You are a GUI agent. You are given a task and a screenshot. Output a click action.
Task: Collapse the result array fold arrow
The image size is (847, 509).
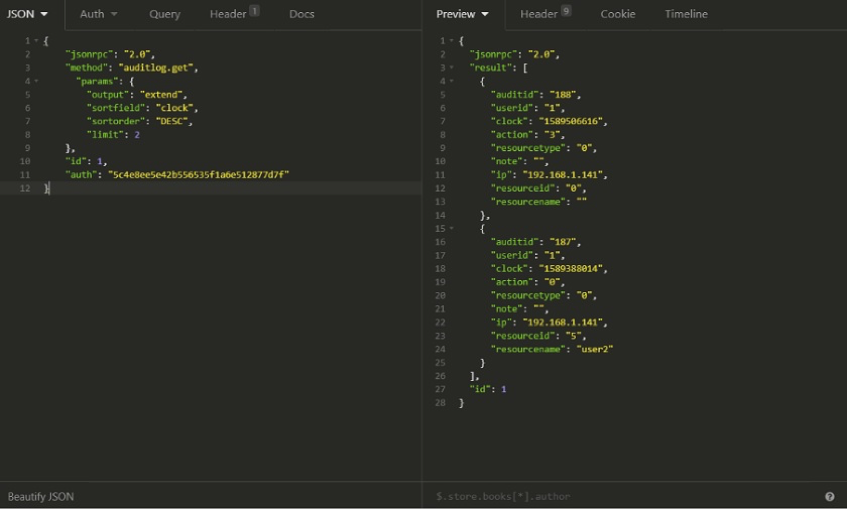click(452, 68)
